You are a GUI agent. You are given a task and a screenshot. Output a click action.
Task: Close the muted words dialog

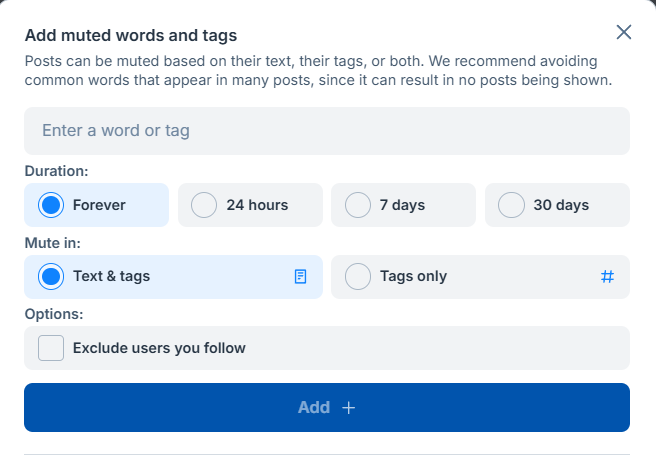(x=624, y=32)
